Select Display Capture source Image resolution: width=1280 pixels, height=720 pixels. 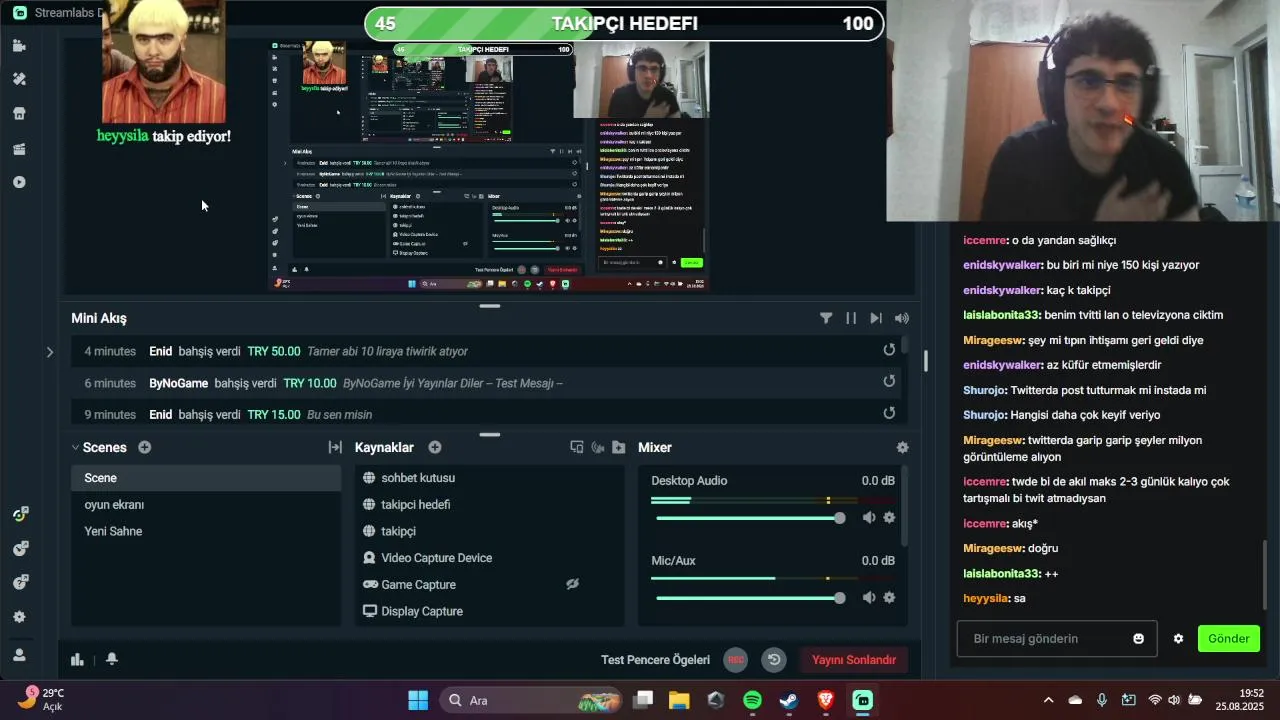(489, 611)
